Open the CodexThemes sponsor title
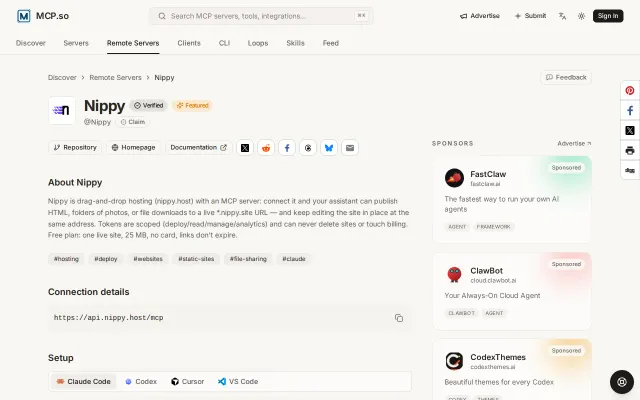Screen dimensions: 640x400 pyautogui.click(x=498, y=358)
